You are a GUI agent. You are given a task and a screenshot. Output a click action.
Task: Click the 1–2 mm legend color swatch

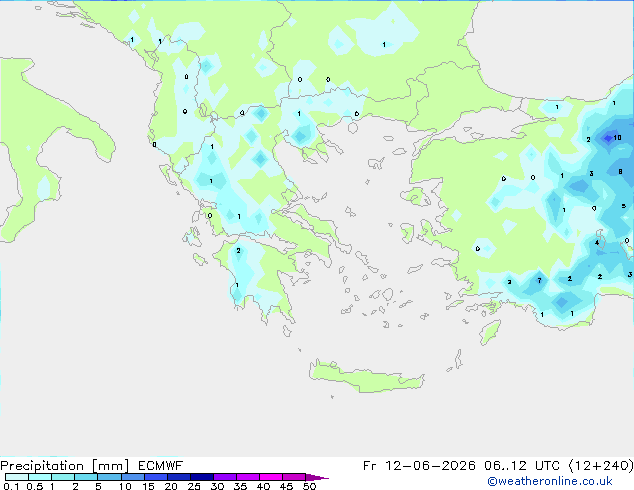coord(63,477)
